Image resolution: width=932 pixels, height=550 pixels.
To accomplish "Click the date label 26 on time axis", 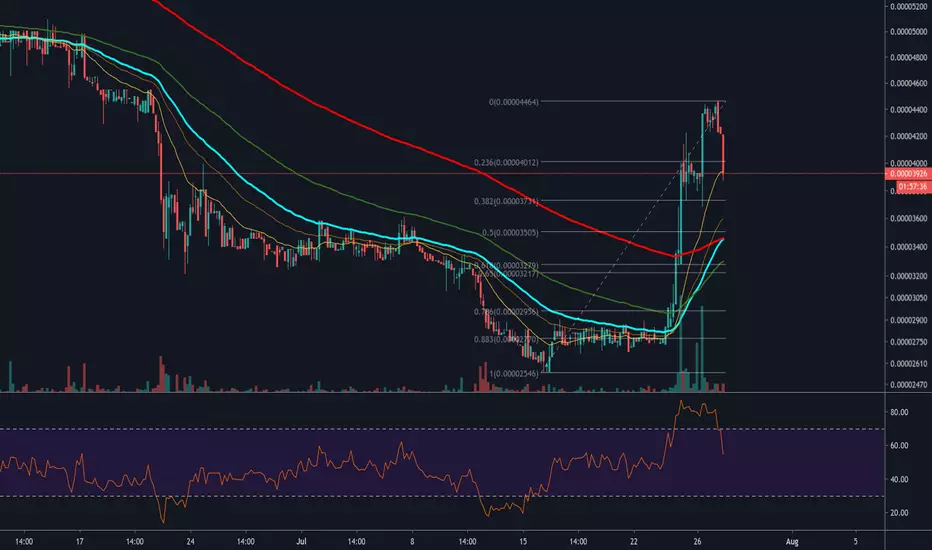I will point(697,542).
